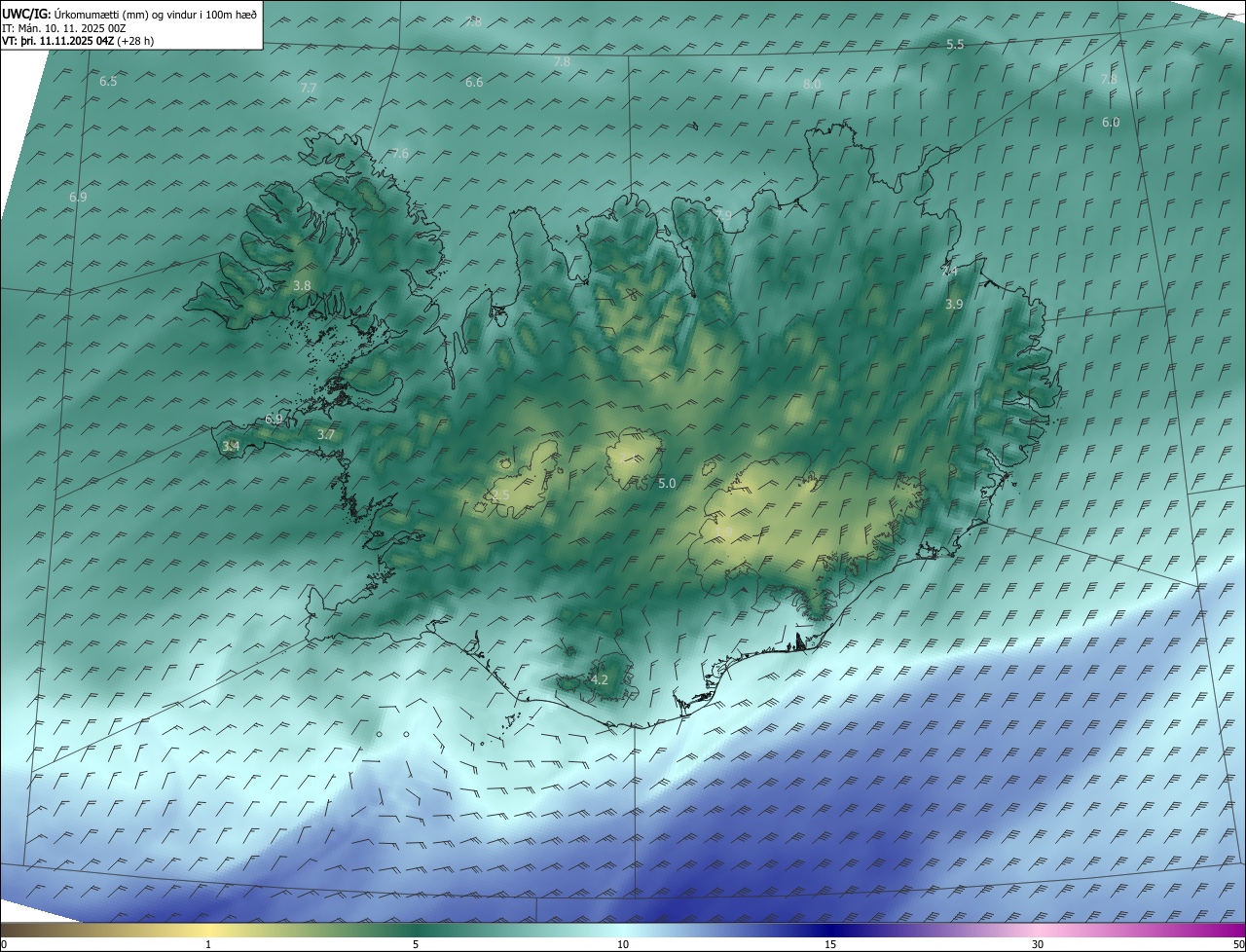Click the dark blue colour scale segment above tick 15
The height and width of the screenshot is (952, 1246).
830,930
